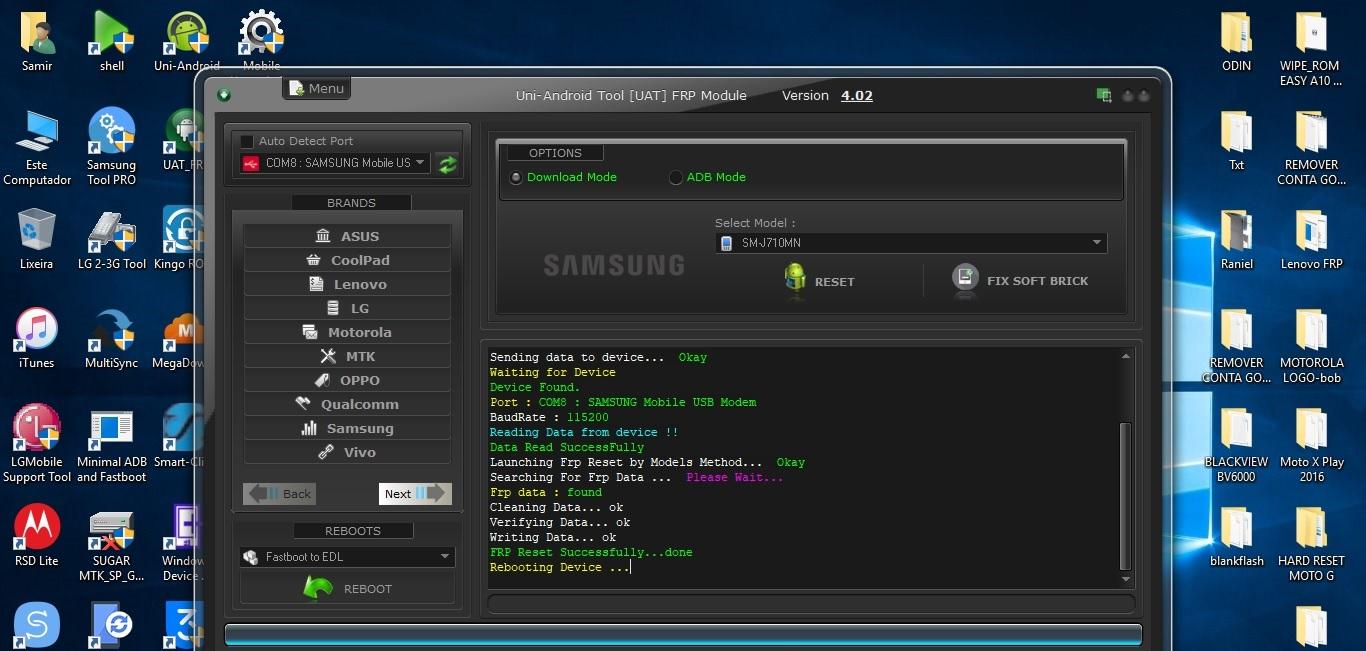Open WIPE_ROM EASY A10 archive
This screenshot has height=651, width=1366.
pyautogui.click(x=1311, y=48)
